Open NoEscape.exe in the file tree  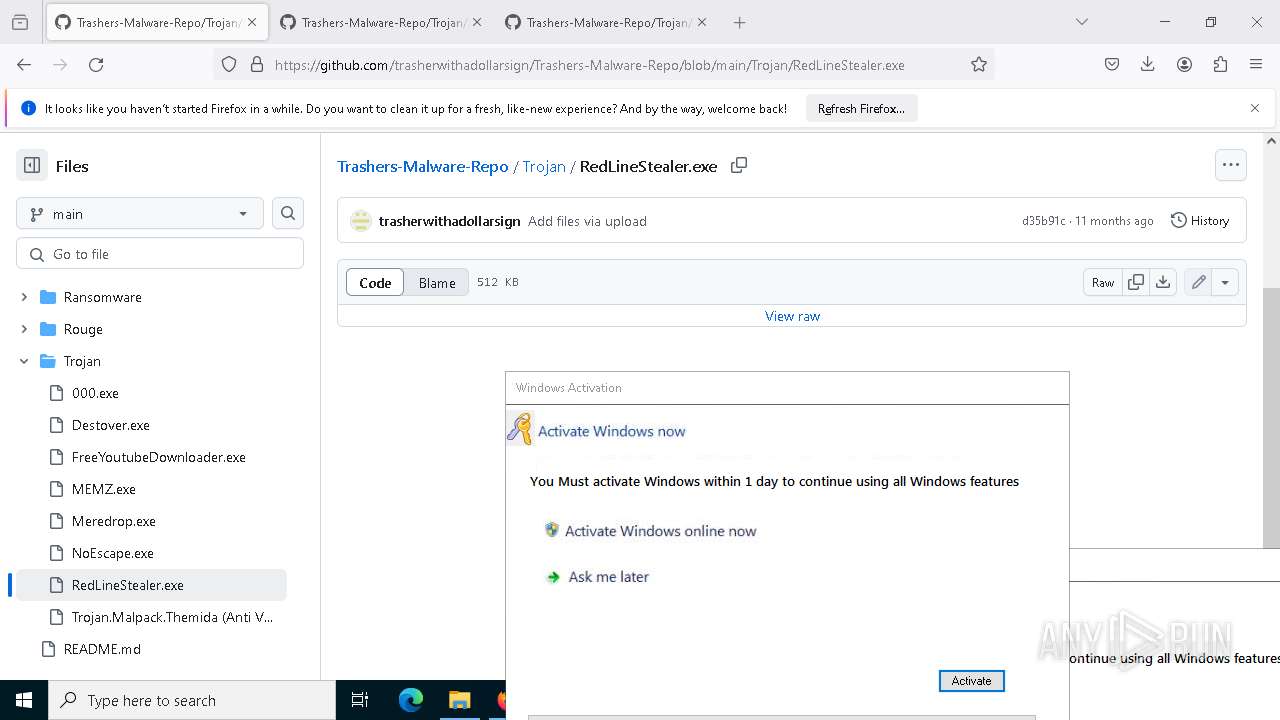[x=113, y=553]
